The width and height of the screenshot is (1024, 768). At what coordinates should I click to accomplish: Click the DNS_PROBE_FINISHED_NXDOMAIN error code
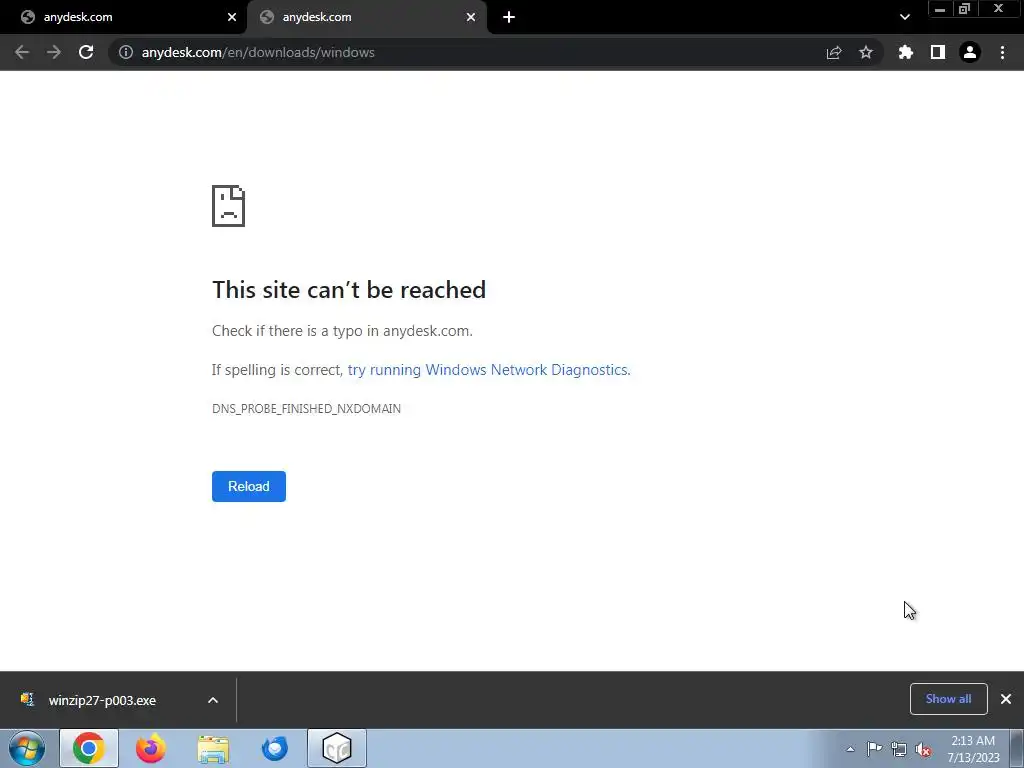point(306,409)
